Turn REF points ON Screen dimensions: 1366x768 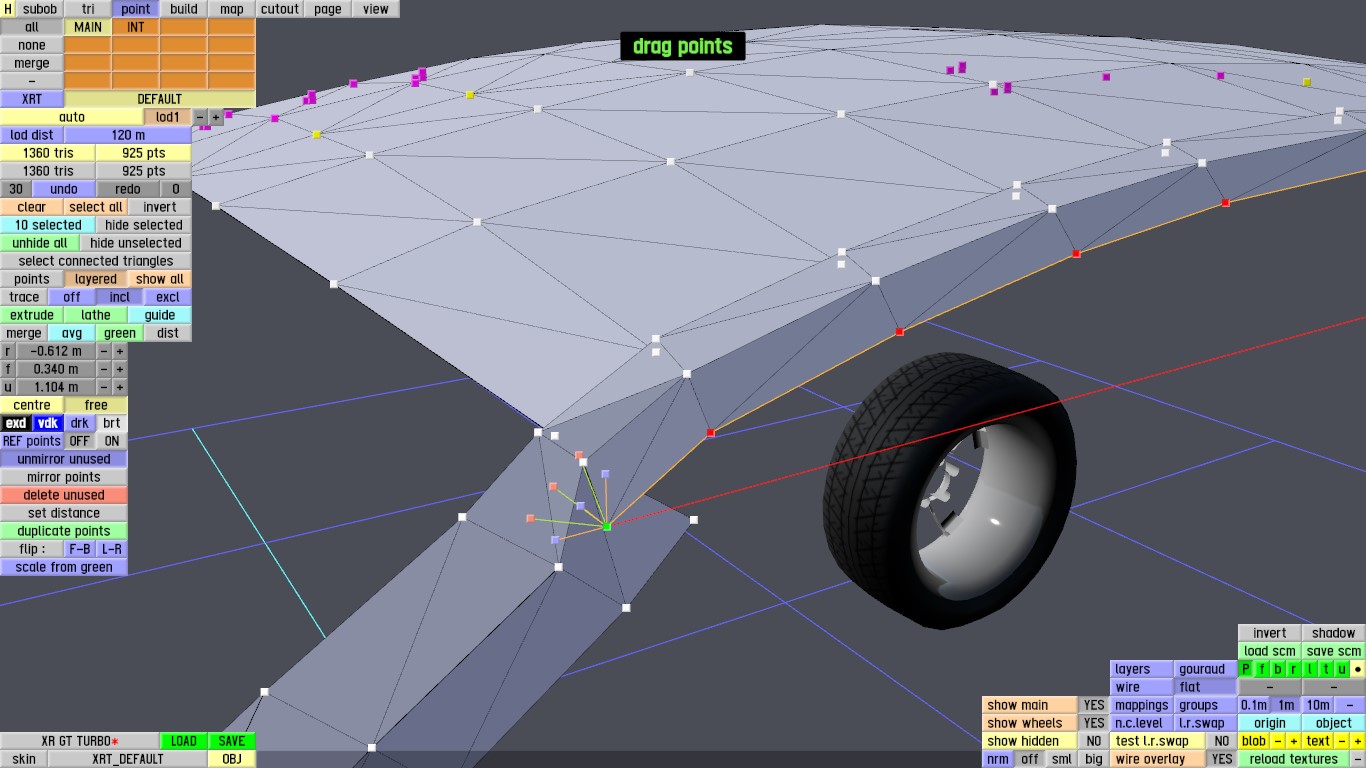click(x=112, y=441)
